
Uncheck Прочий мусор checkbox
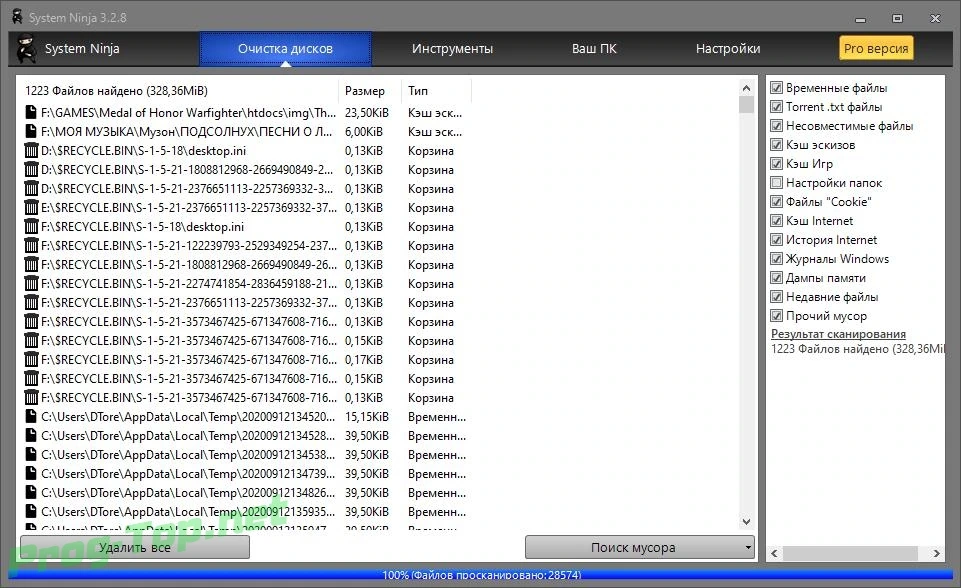tap(777, 316)
